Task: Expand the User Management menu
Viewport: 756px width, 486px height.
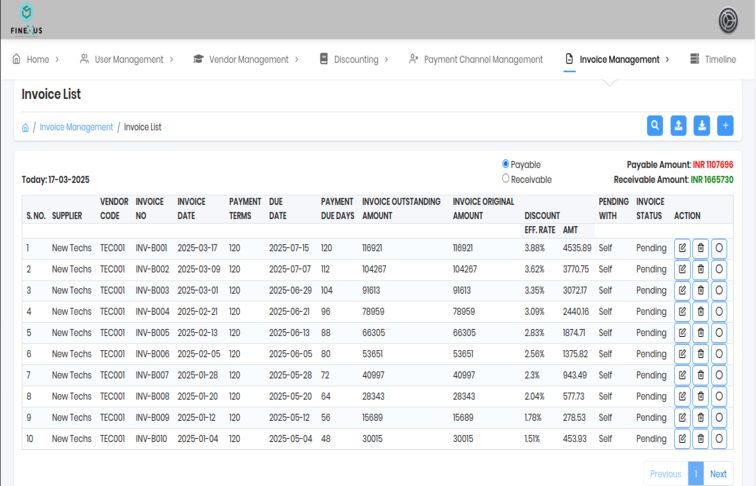Action: pyautogui.click(x=128, y=60)
